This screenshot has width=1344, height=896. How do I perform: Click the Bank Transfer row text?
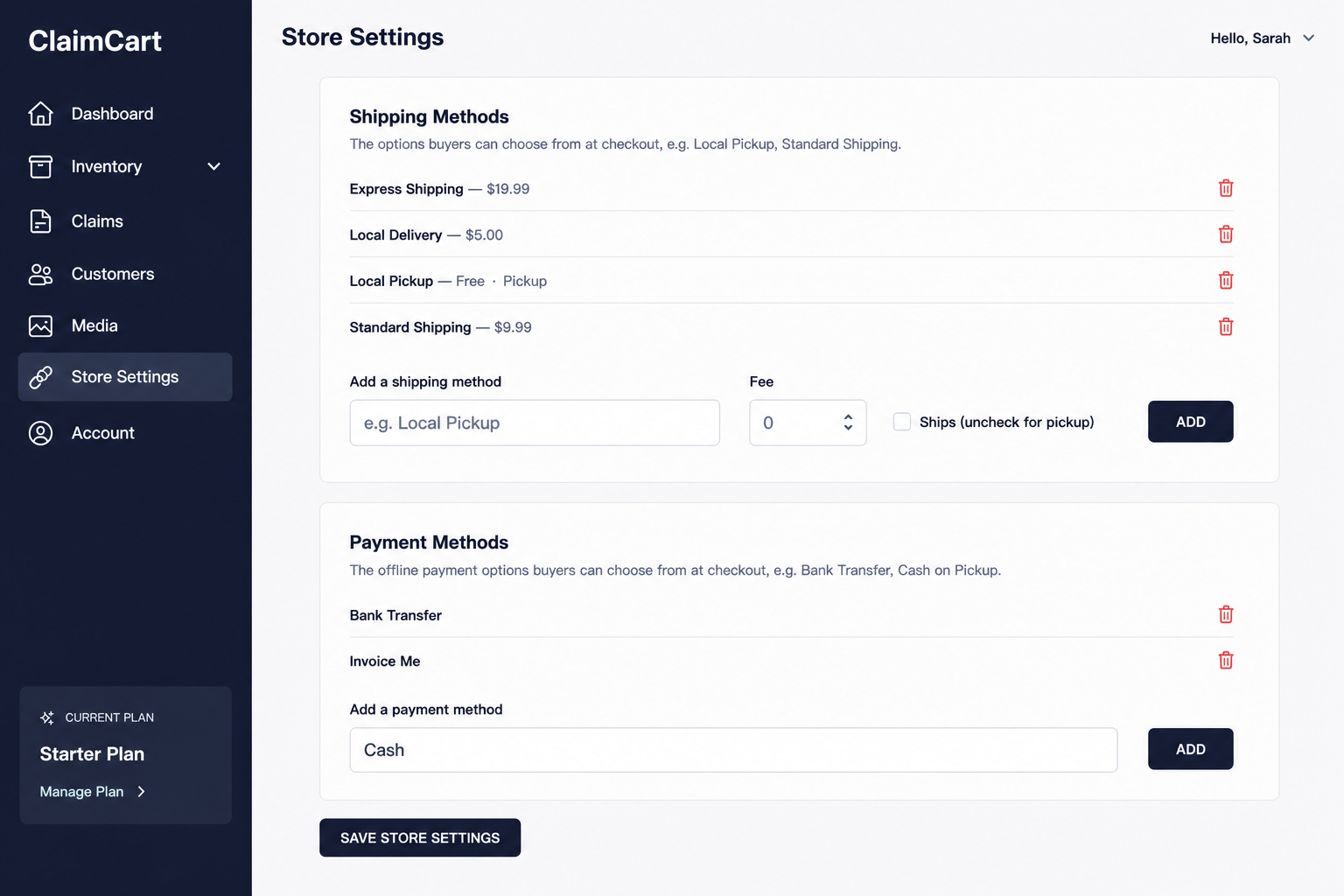pyautogui.click(x=395, y=615)
